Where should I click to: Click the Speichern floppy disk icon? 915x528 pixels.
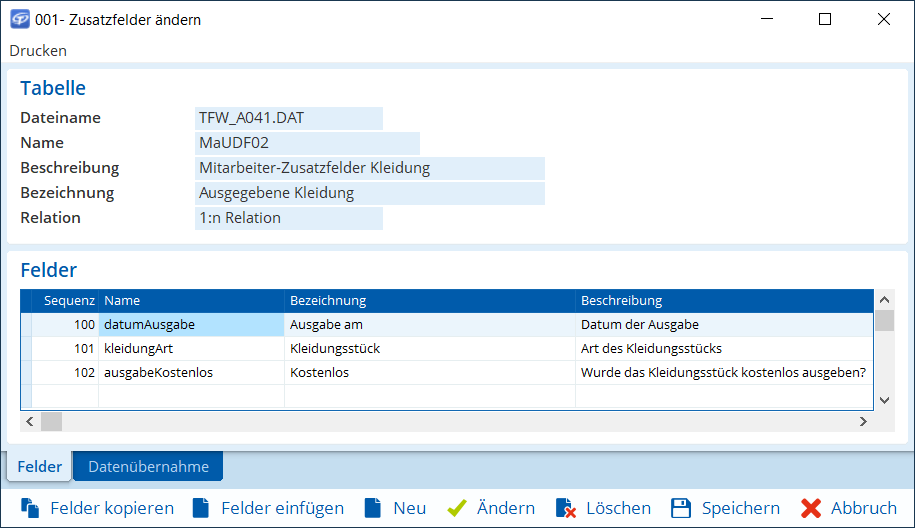[681, 508]
